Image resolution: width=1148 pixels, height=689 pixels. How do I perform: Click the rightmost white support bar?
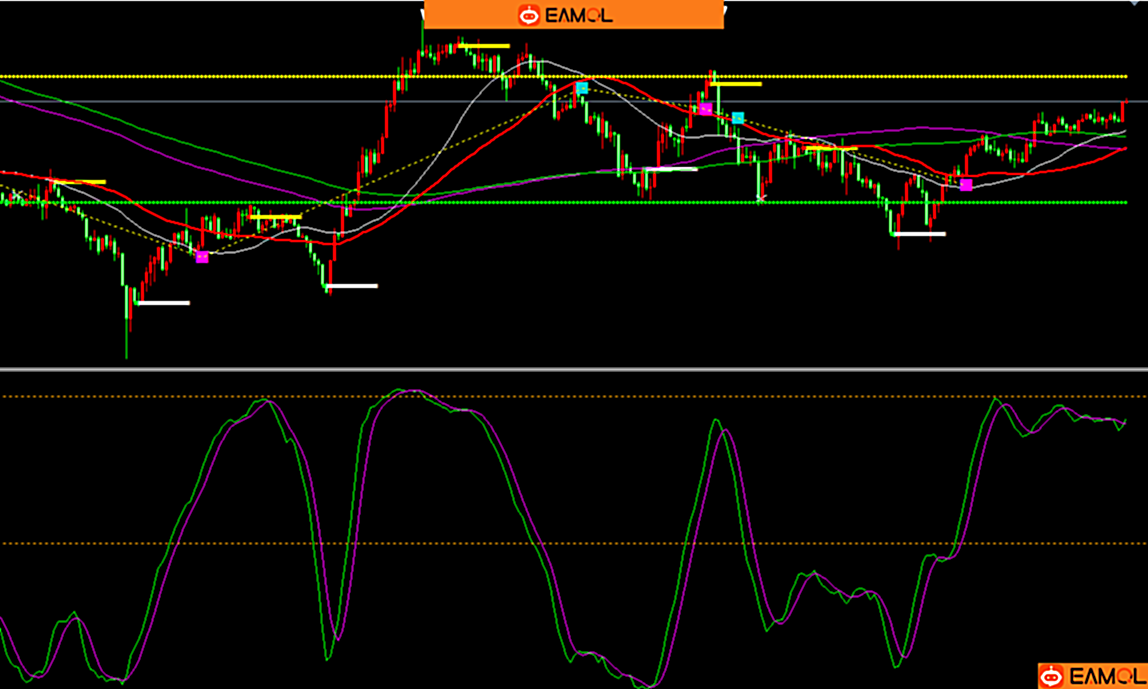[x=920, y=234]
